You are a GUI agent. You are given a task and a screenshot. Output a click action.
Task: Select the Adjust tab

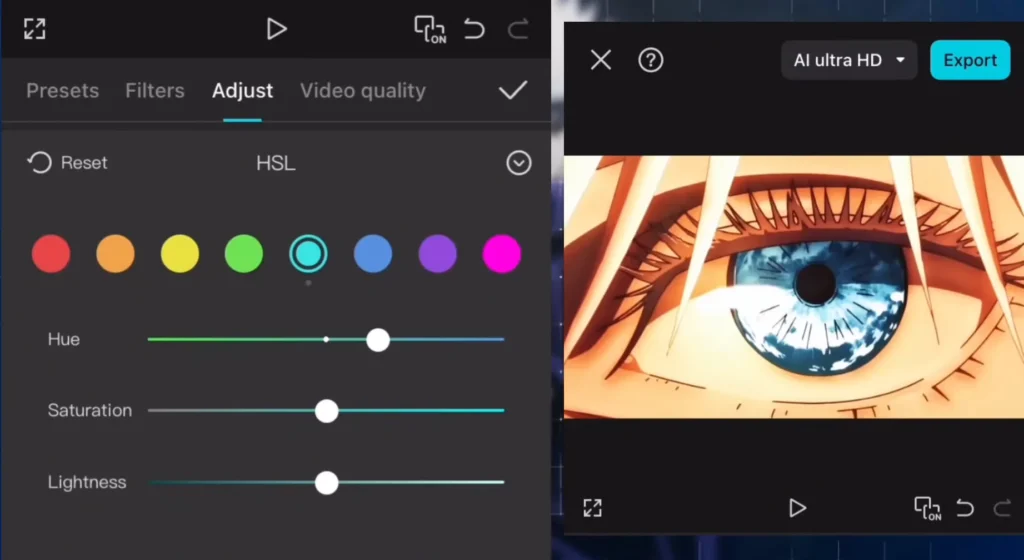[242, 91]
